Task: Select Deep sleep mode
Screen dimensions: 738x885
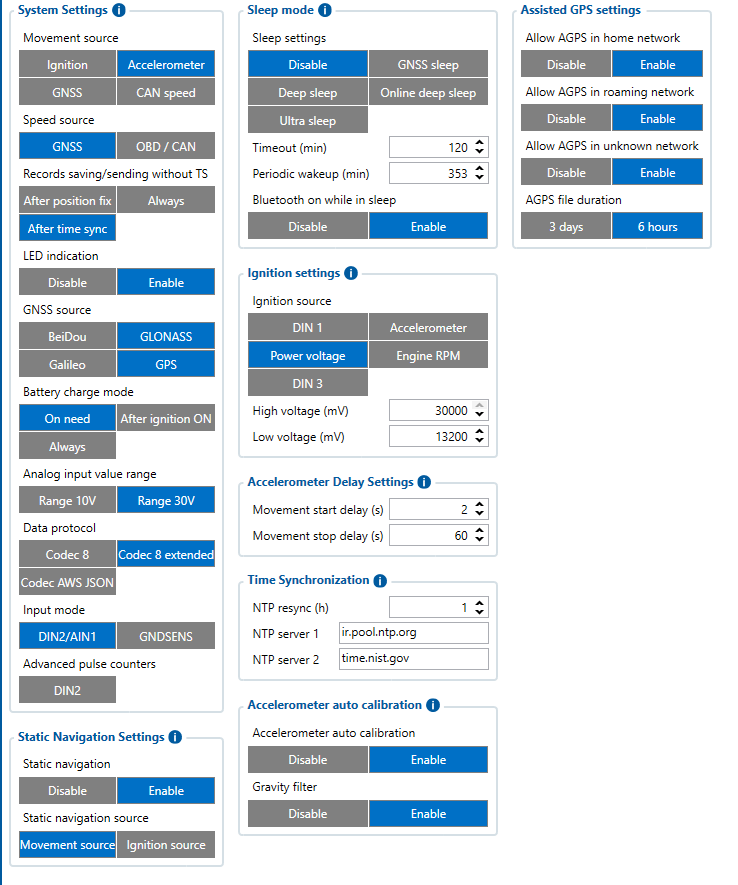Action: point(308,92)
